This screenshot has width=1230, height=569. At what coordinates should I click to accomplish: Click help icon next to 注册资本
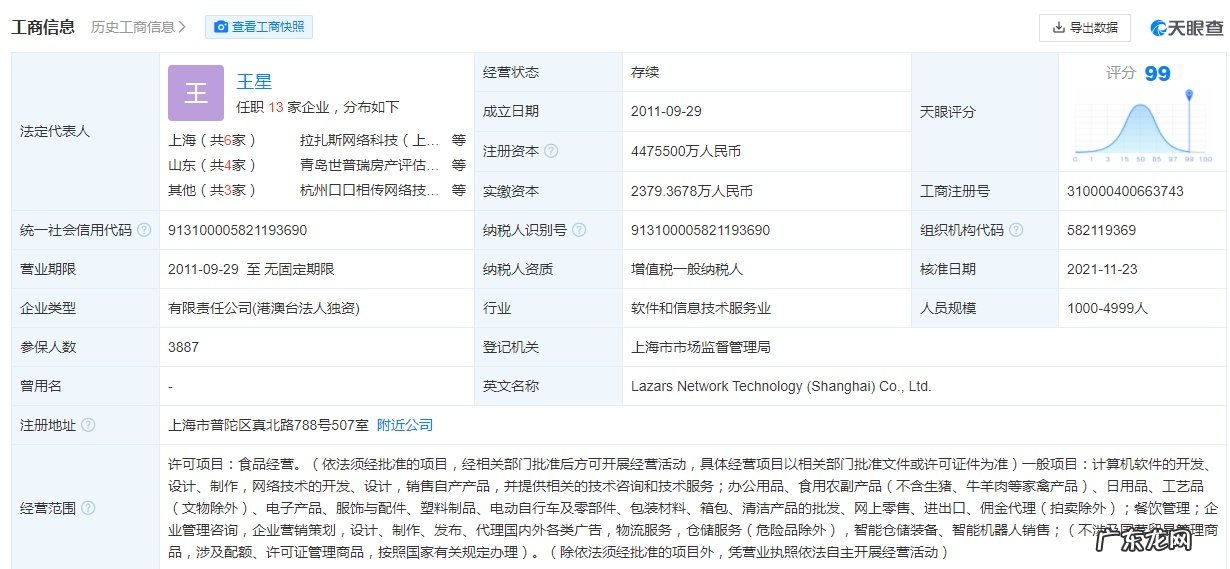click(551, 151)
